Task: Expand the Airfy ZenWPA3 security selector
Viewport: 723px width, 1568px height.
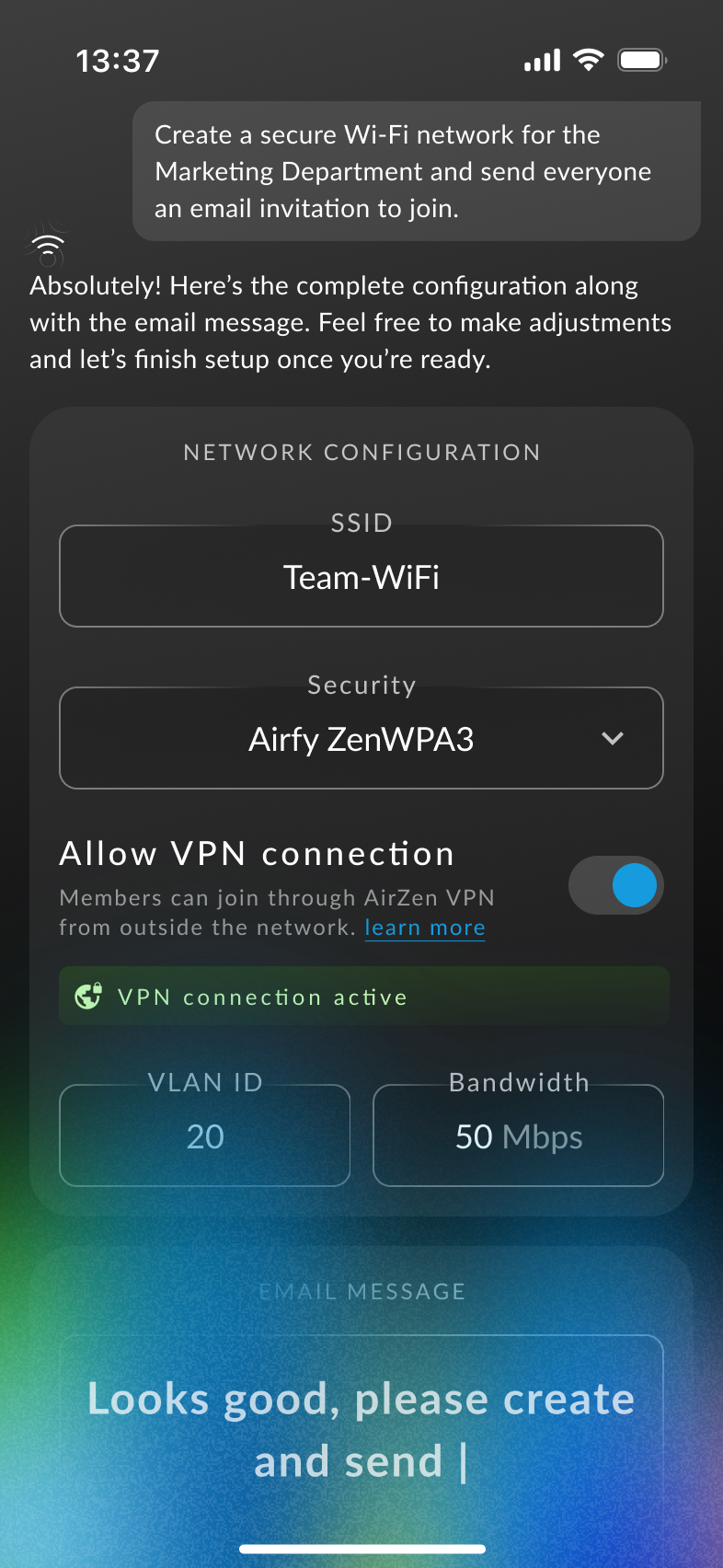Action: pyautogui.click(x=361, y=738)
